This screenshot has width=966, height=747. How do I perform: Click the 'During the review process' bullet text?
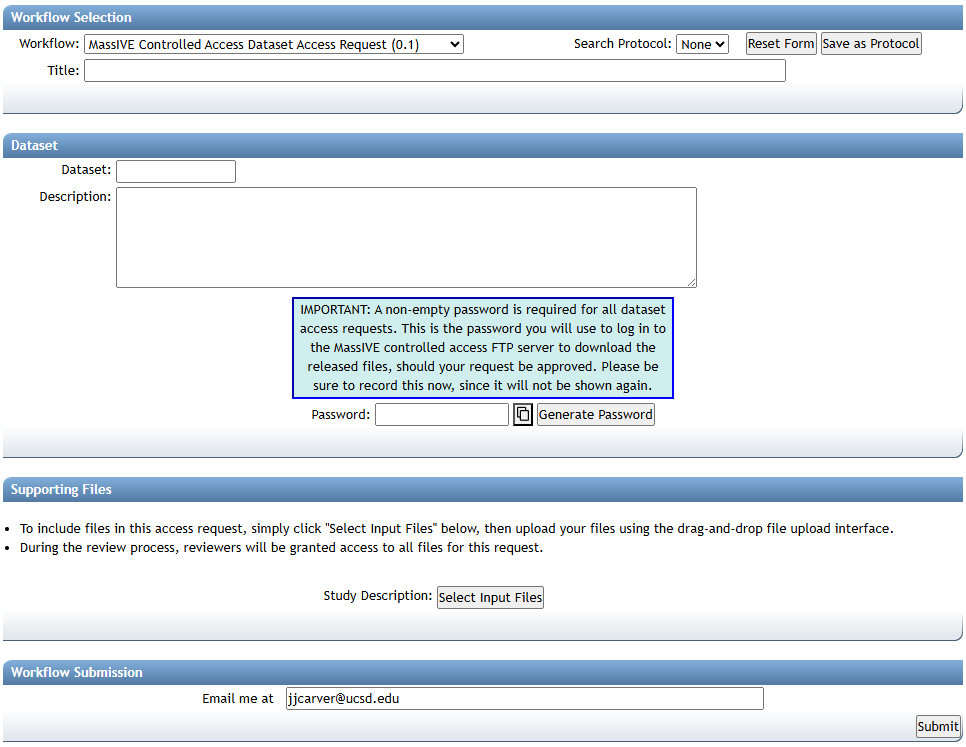282,547
